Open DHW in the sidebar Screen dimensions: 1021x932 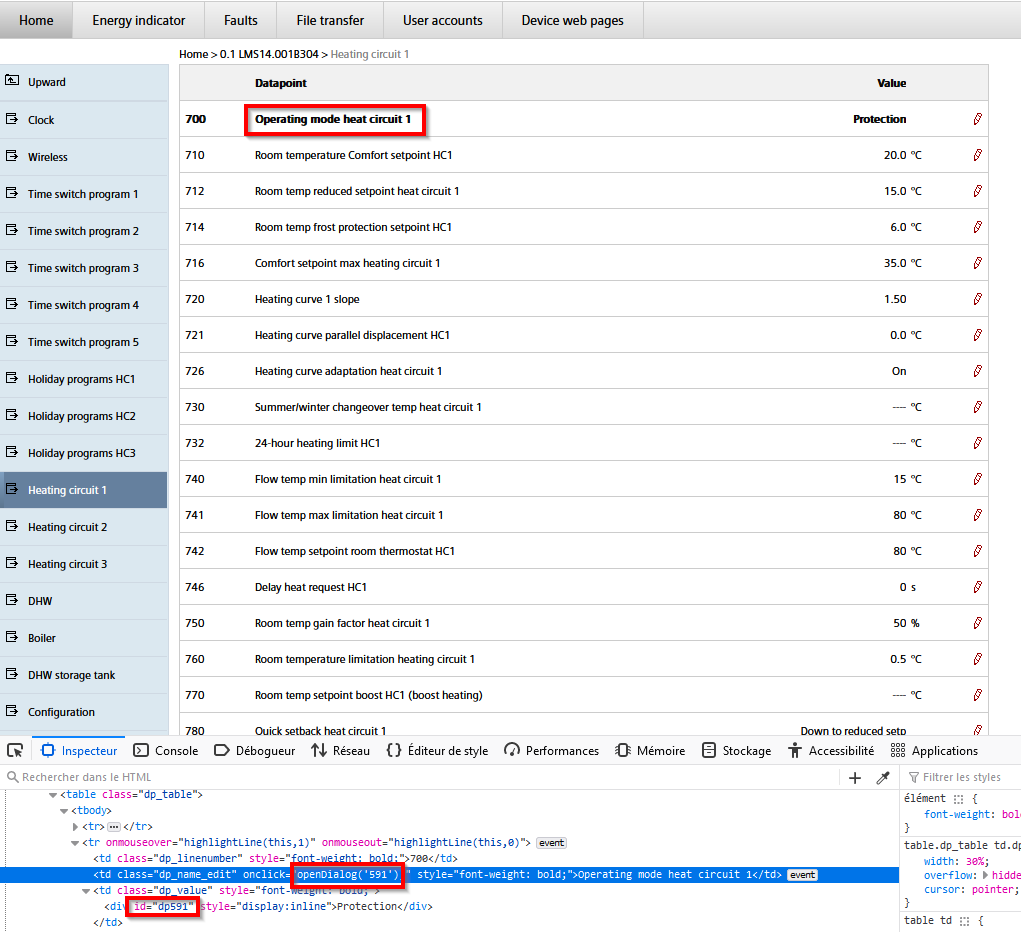[x=84, y=601]
